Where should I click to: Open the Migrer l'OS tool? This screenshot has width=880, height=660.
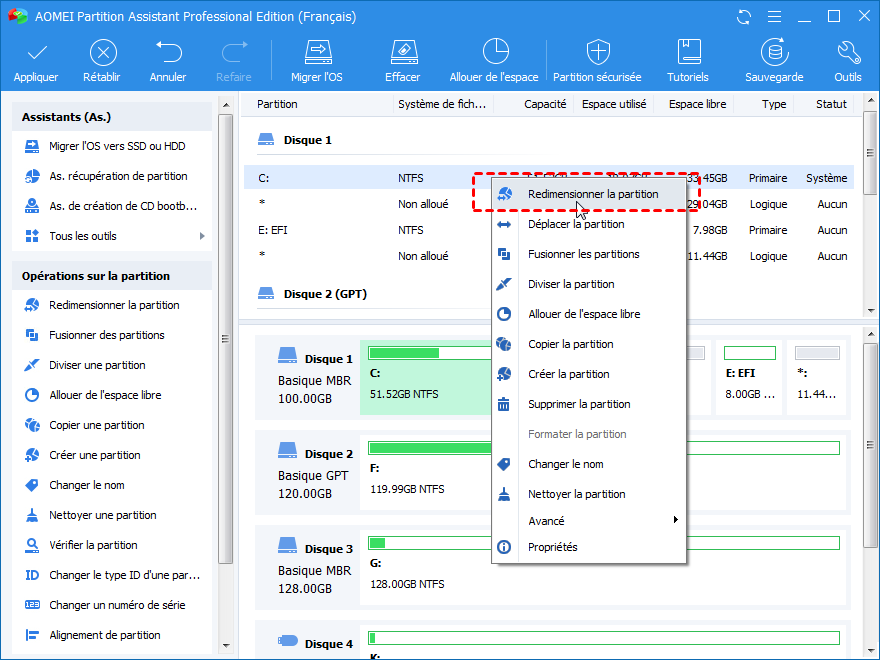click(317, 52)
